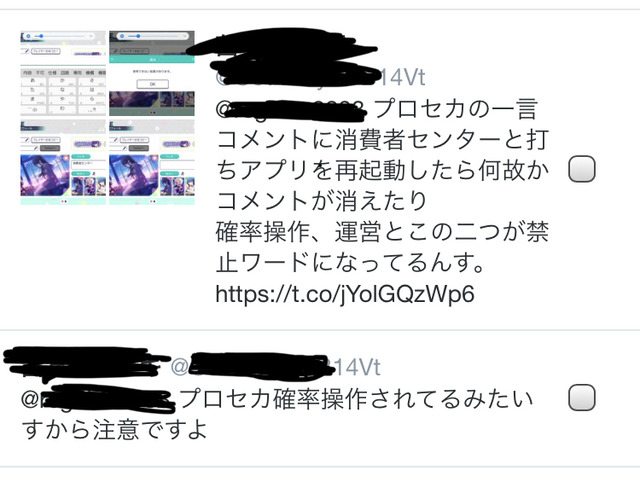
Task: Open the screenshot with the empty comment box
Action: 152,162
